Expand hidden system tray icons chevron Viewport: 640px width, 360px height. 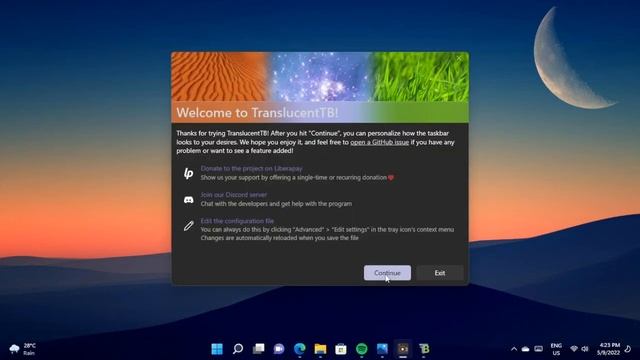[514, 349]
